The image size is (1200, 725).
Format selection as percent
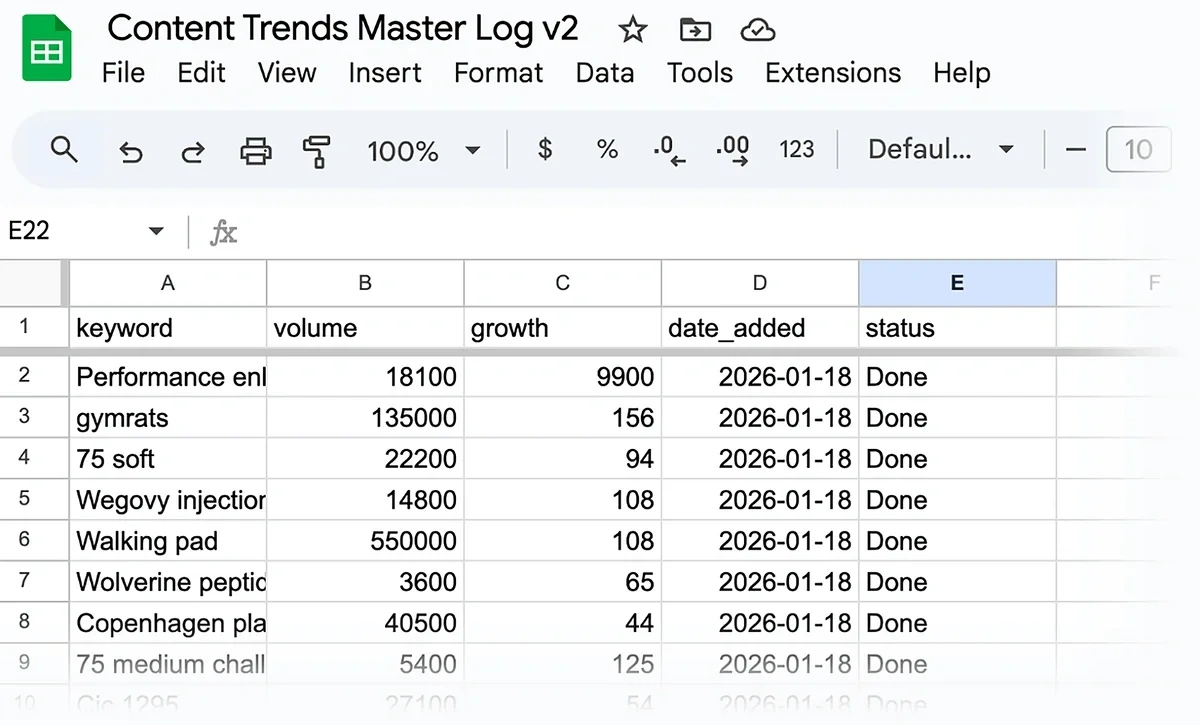pos(605,148)
